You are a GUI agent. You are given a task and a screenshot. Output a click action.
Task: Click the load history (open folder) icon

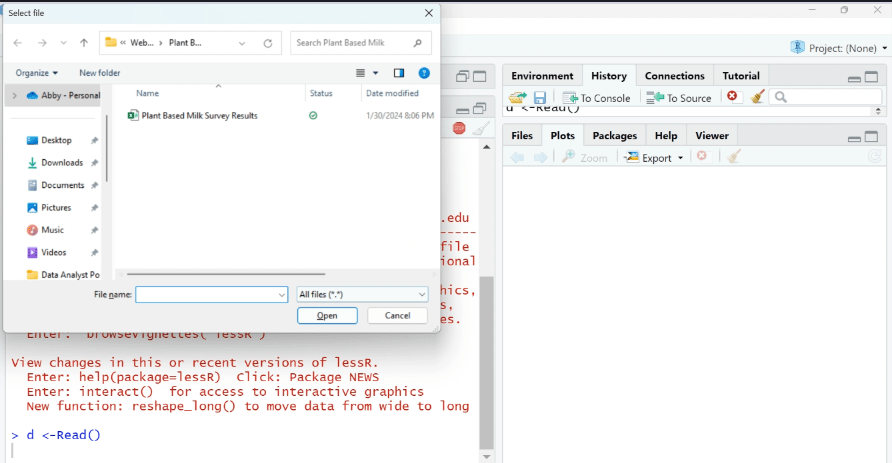[x=517, y=97]
